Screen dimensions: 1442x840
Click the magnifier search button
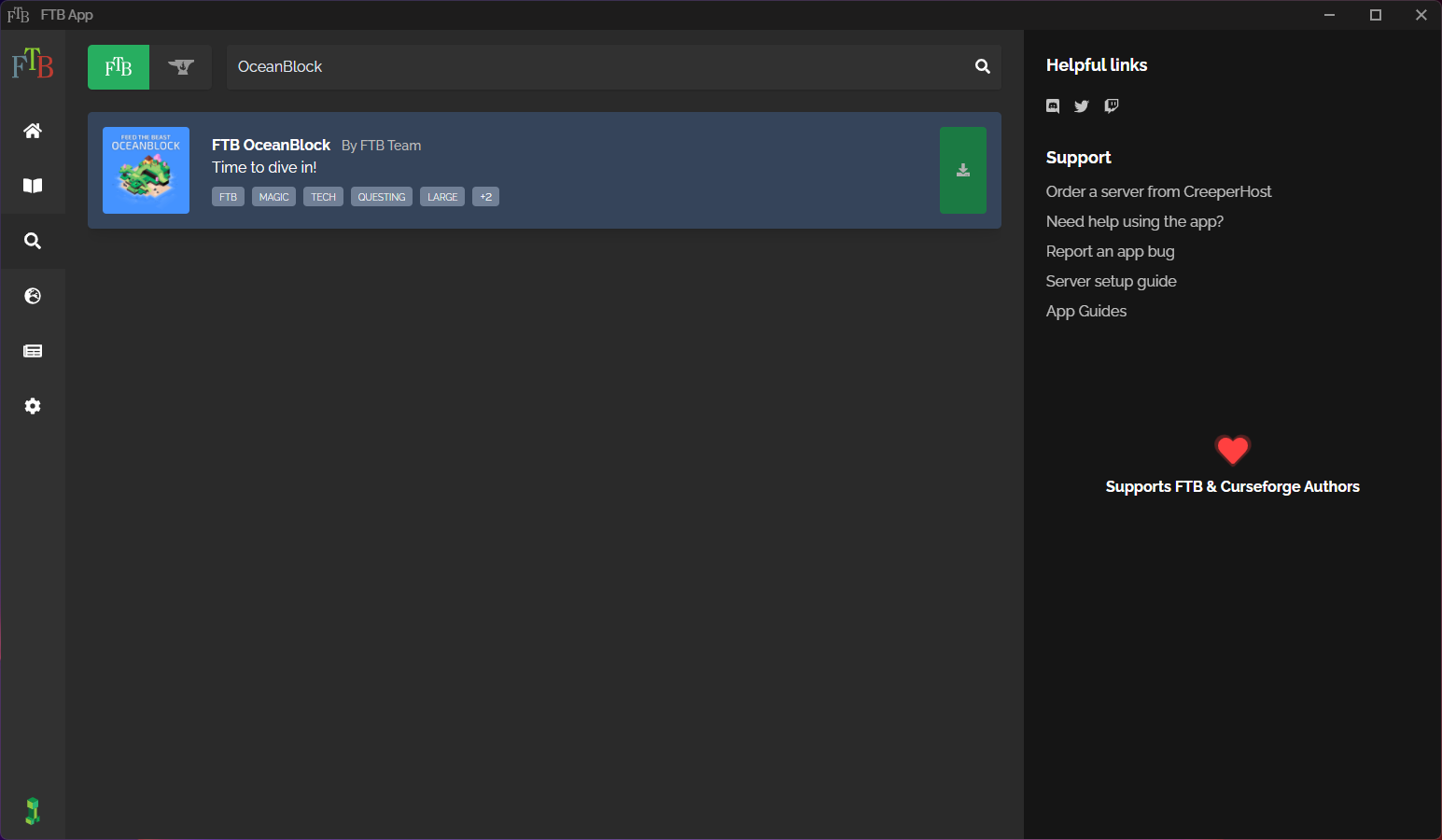[x=983, y=67]
